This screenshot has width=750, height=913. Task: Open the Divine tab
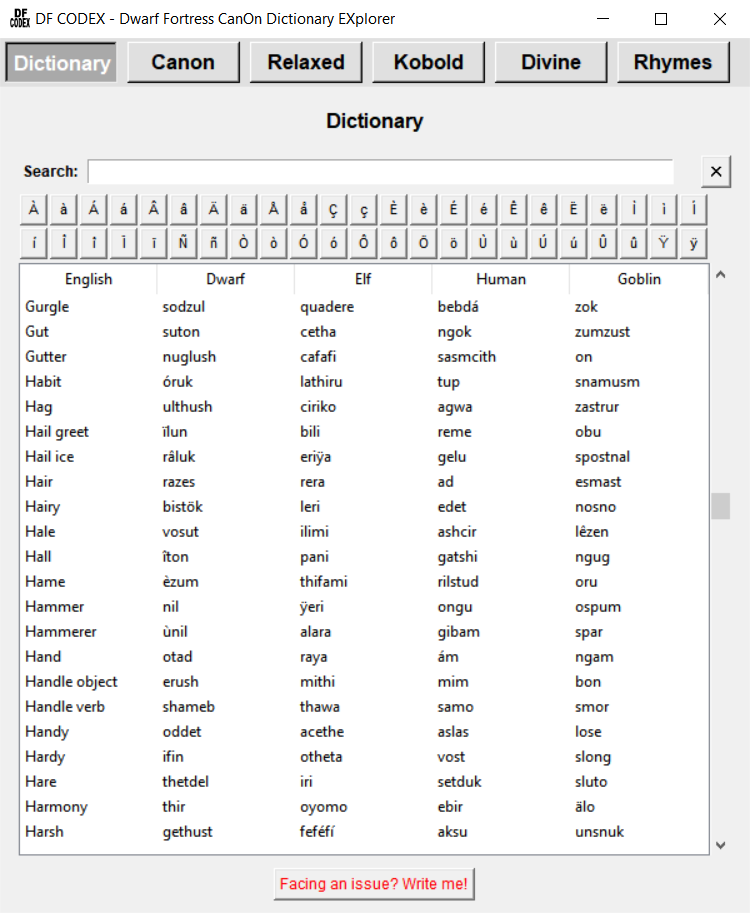point(551,62)
